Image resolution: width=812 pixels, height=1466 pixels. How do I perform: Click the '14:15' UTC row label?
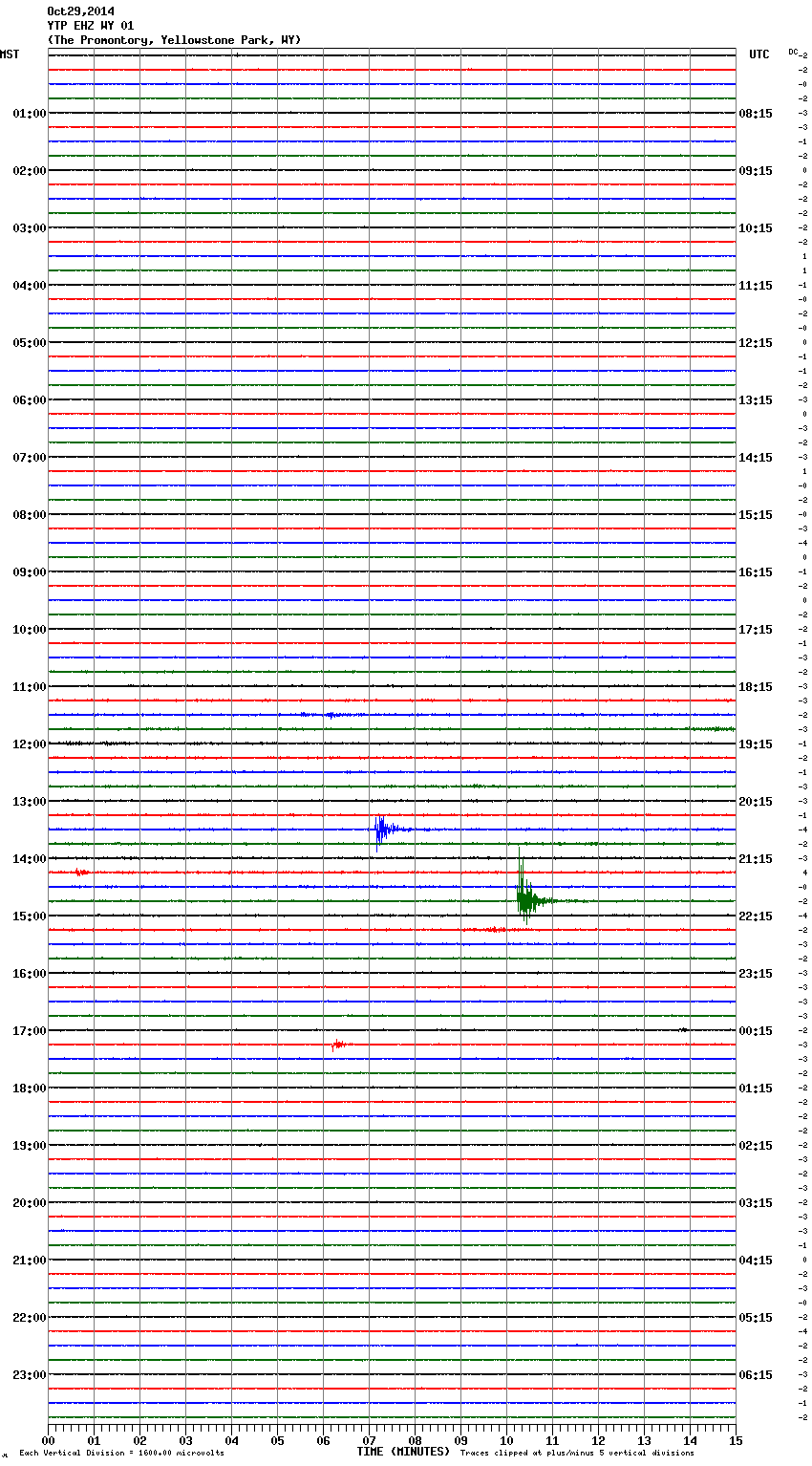click(756, 458)
